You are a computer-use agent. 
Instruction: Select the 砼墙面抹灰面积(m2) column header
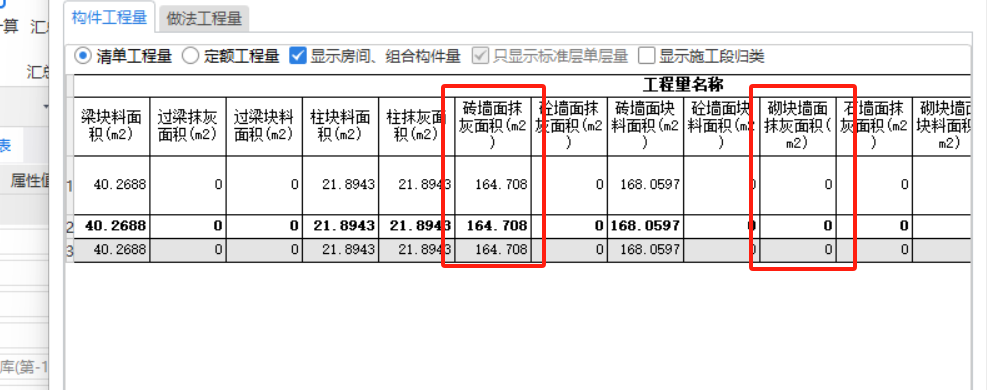pos(568,126)
